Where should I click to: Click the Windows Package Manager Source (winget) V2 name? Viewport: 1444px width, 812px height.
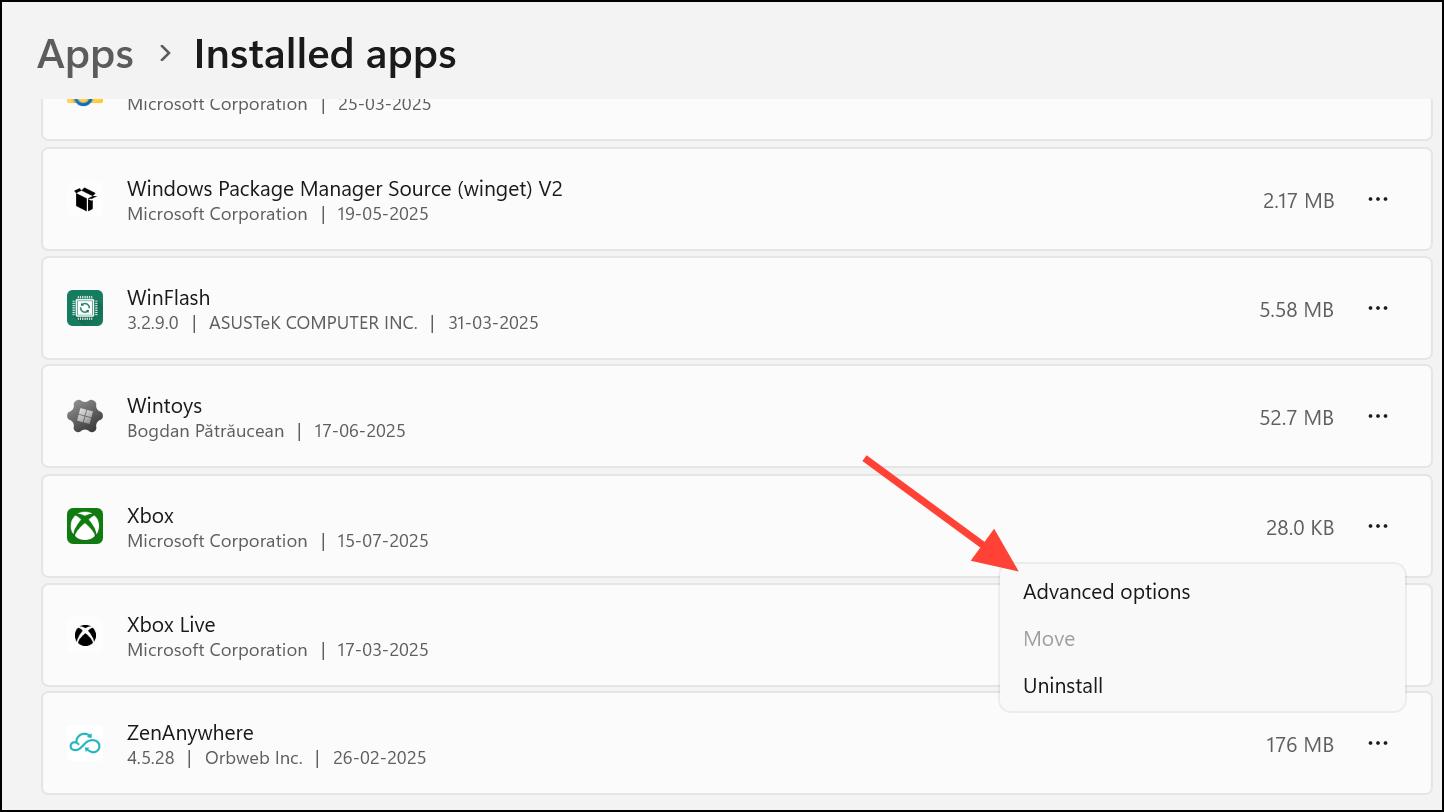[x=345, y=188]
